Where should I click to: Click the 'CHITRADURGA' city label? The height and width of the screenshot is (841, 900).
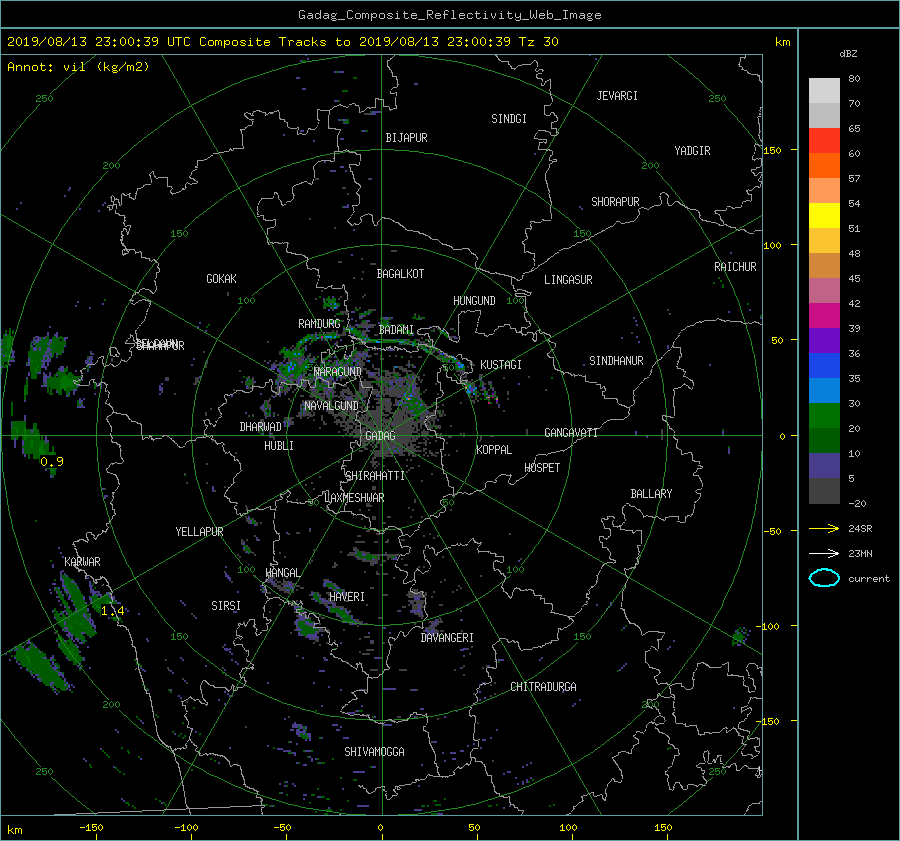click(x=544, y=687)
